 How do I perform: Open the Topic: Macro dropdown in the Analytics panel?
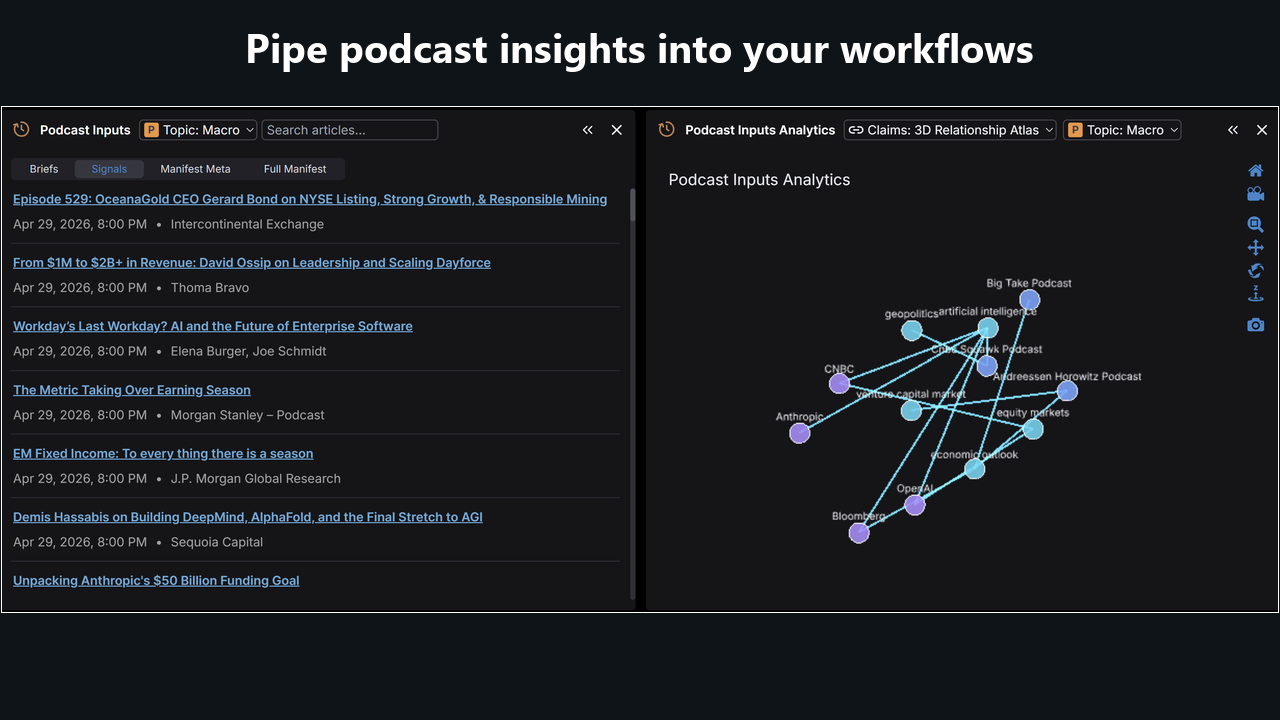(x=1122, y=130)
